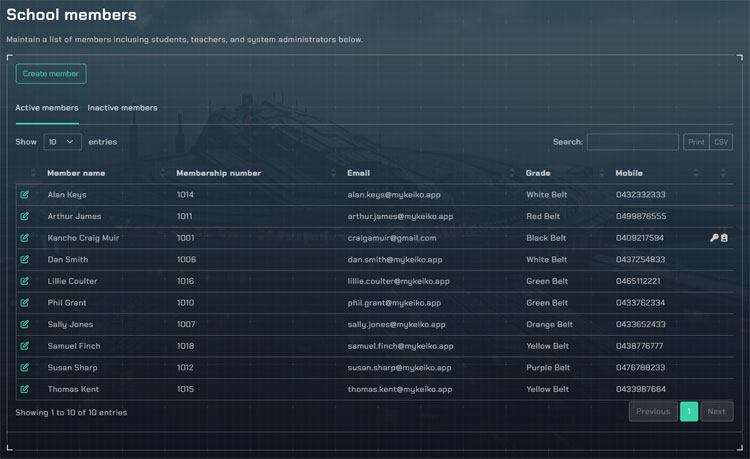Click the key icon in Kancho Craig Muir's row
This screenshot has width=750, height=459.
[x=714, y=238]
